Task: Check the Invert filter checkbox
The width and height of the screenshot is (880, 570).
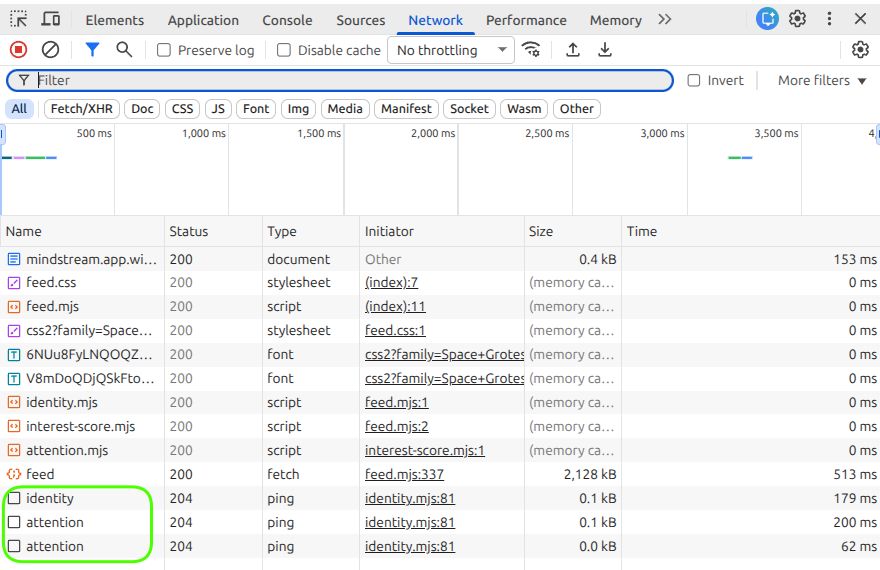Action: click(x=694, y=81)
